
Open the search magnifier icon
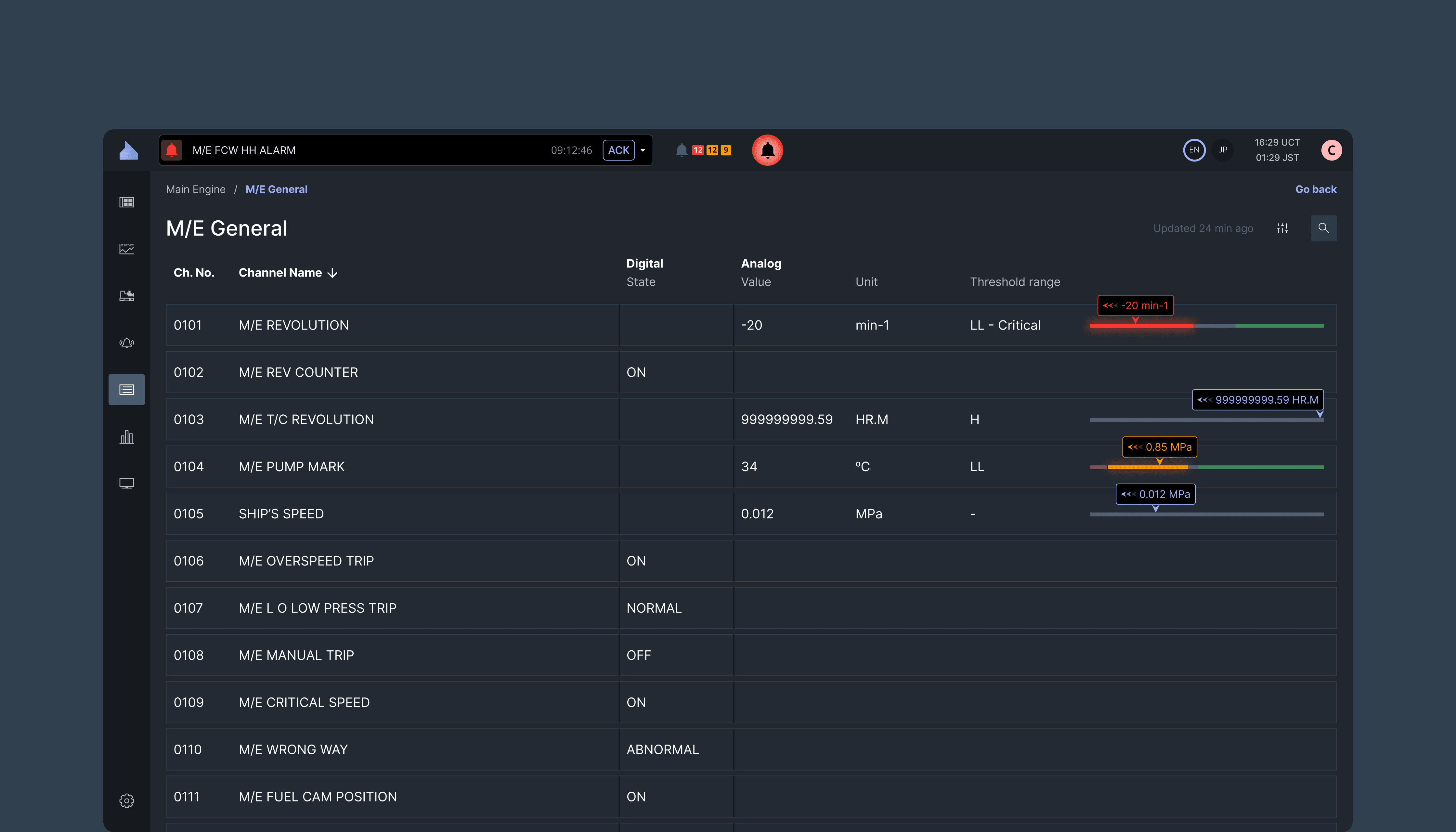1323,228
